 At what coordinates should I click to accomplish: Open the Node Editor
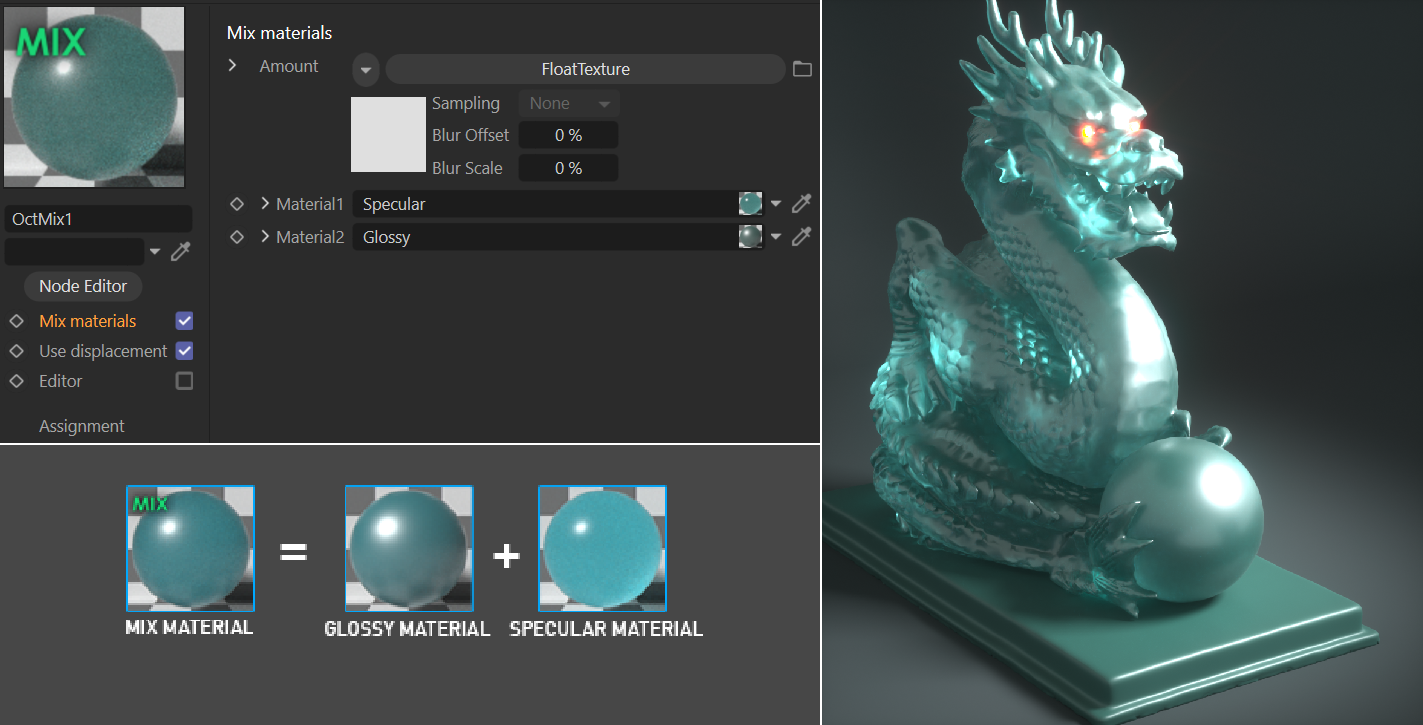pyautogui.click(x=83, y=286)
